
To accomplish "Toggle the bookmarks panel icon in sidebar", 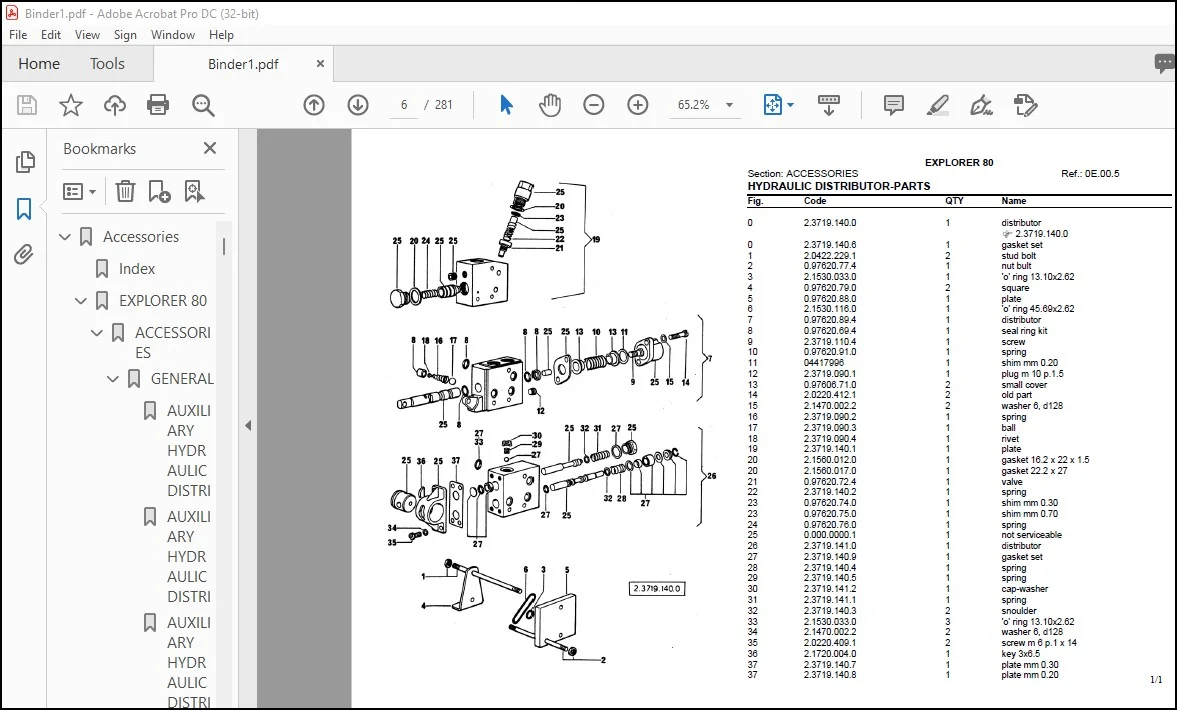I will click(x=24, y=209).
